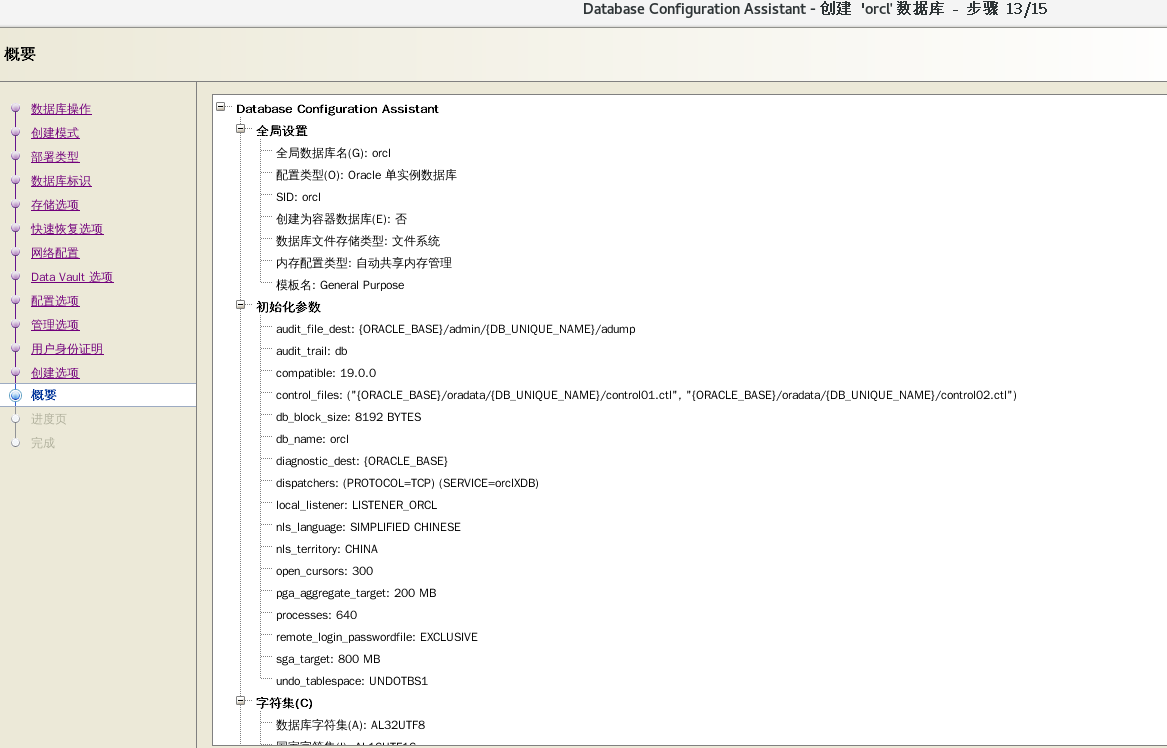Screen dimensions: 1167x748
Task: Select the 数据库字符集(A): AL32UTF8 row
Action: tap(351, 725)
